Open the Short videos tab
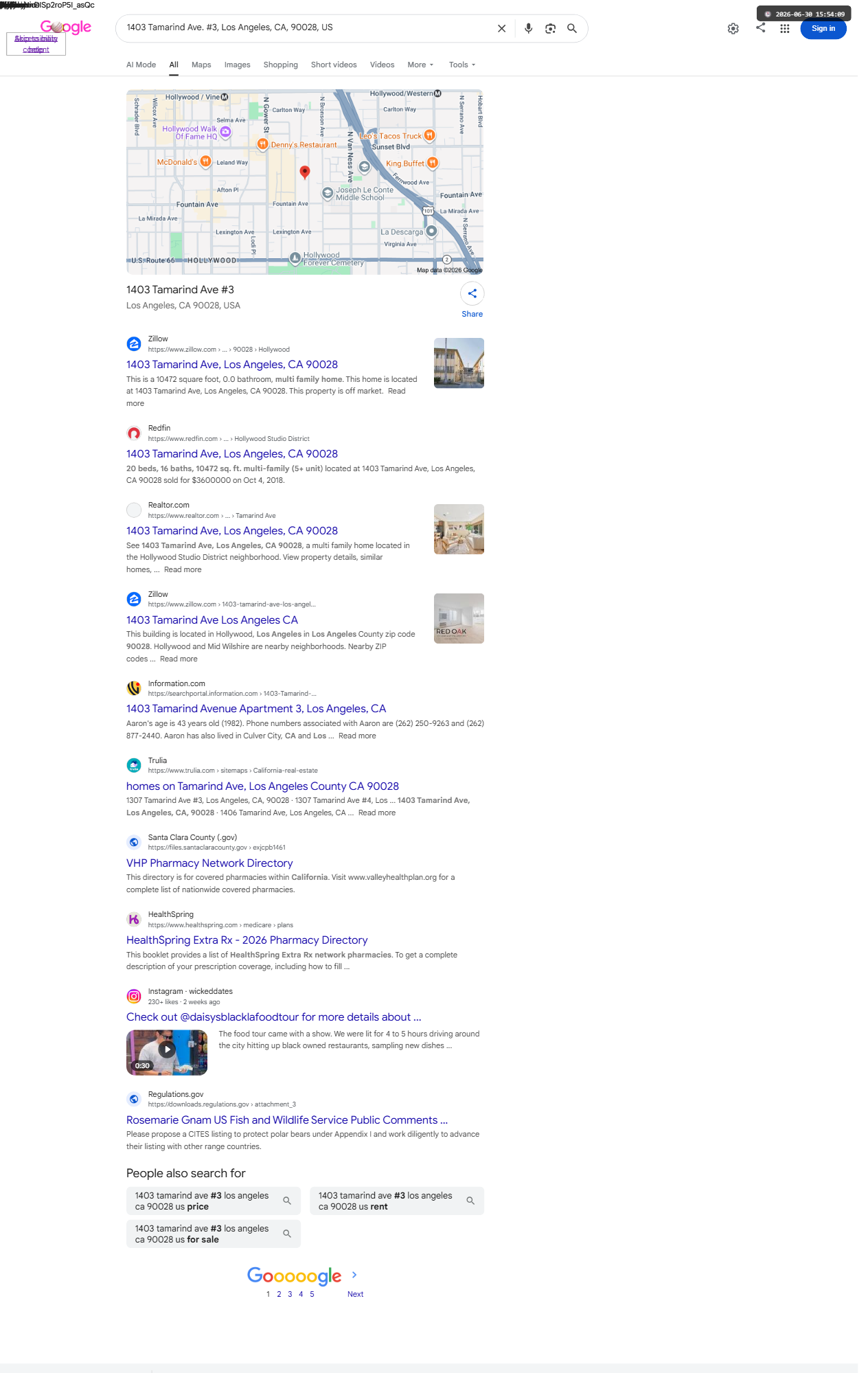This screenshot has width=868, height=1373. pos(334,65)
